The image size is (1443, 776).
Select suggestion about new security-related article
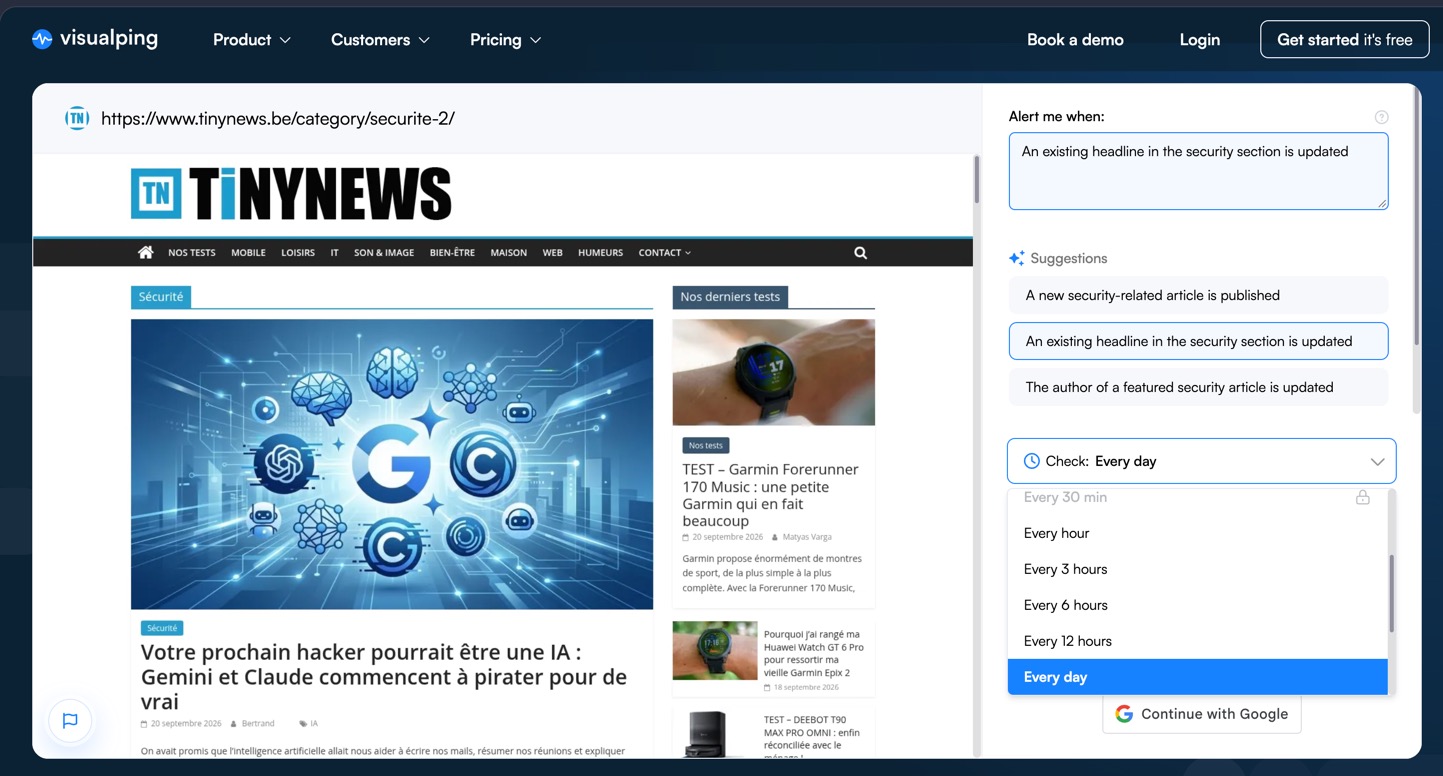[1198, 295]
